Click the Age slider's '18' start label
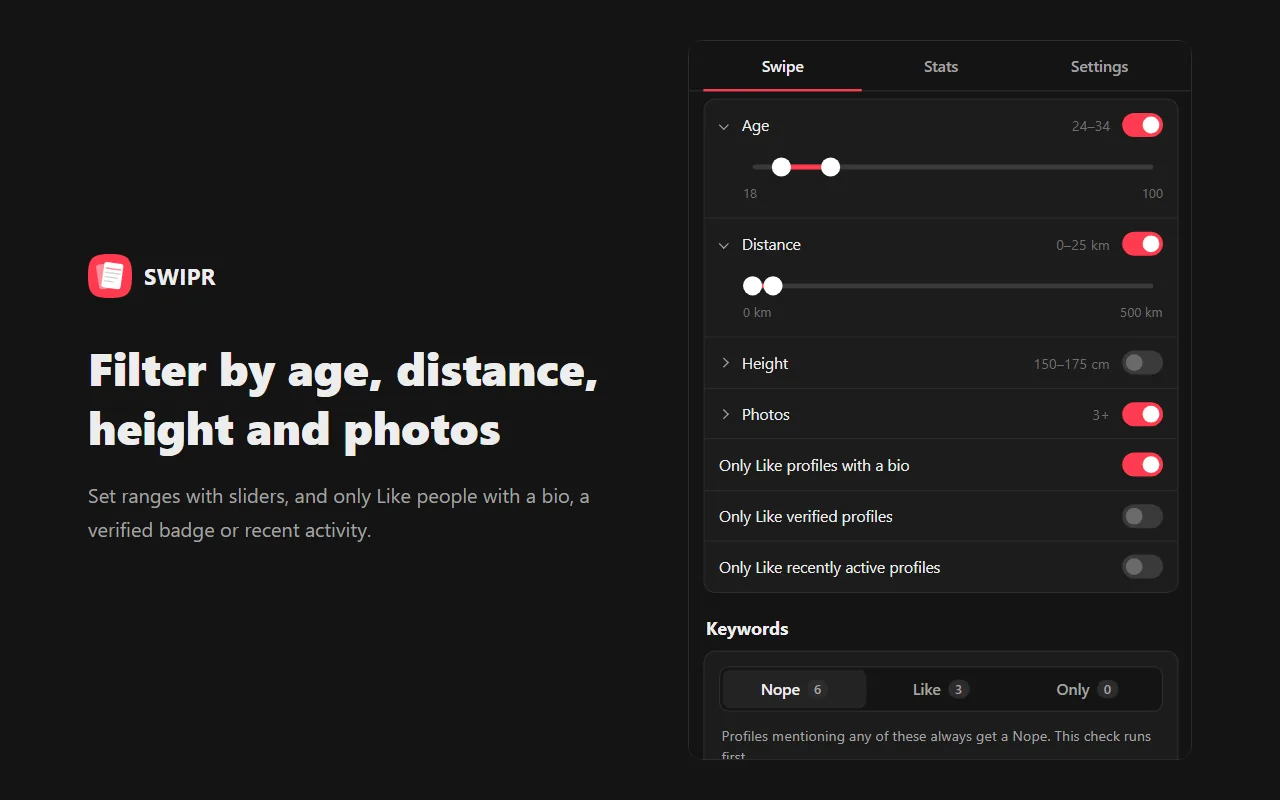 pyautogui.click(x=750, y=194)
